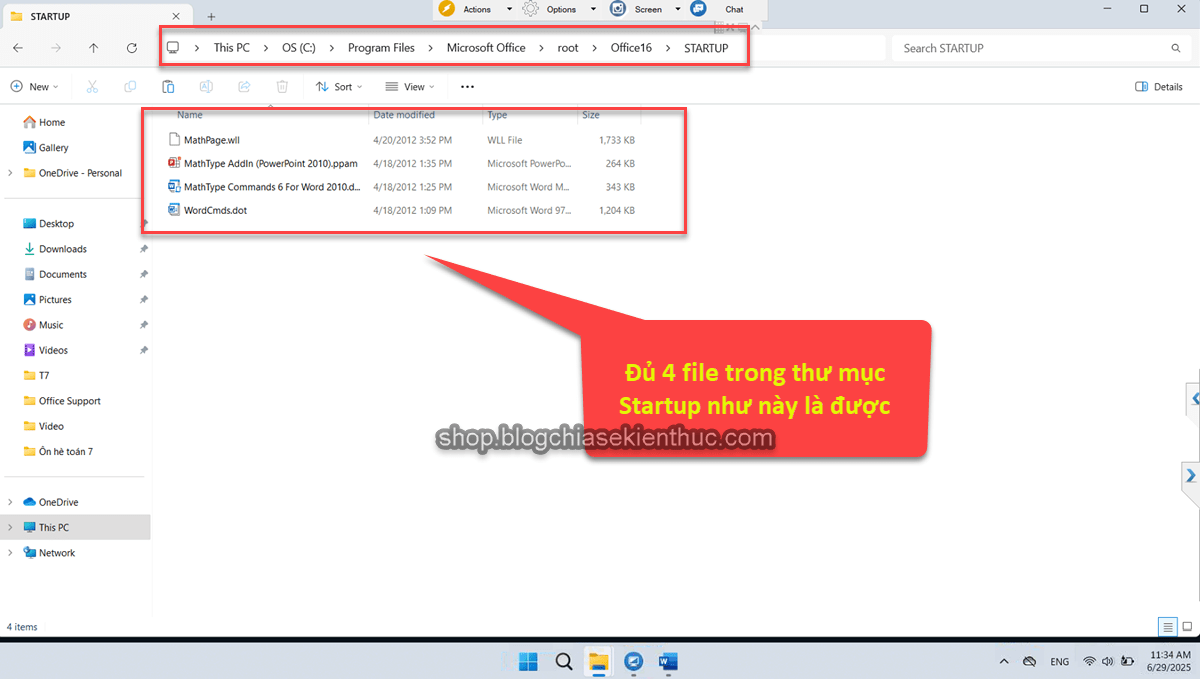
Task: Click Microsoft Office in address path
Action: tap(486, 48)
